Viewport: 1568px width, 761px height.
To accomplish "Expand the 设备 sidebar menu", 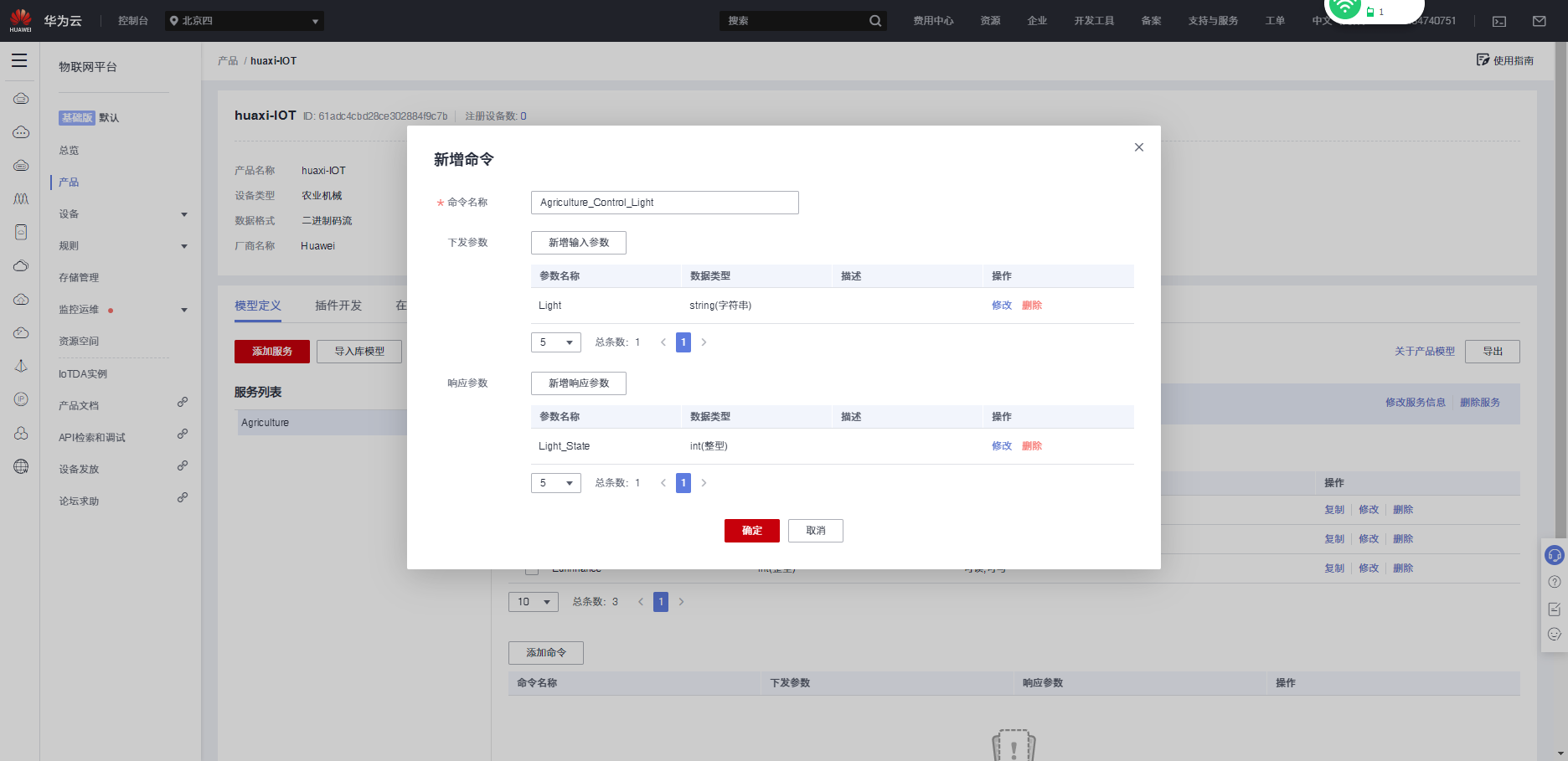I will [x=184, y=214].
